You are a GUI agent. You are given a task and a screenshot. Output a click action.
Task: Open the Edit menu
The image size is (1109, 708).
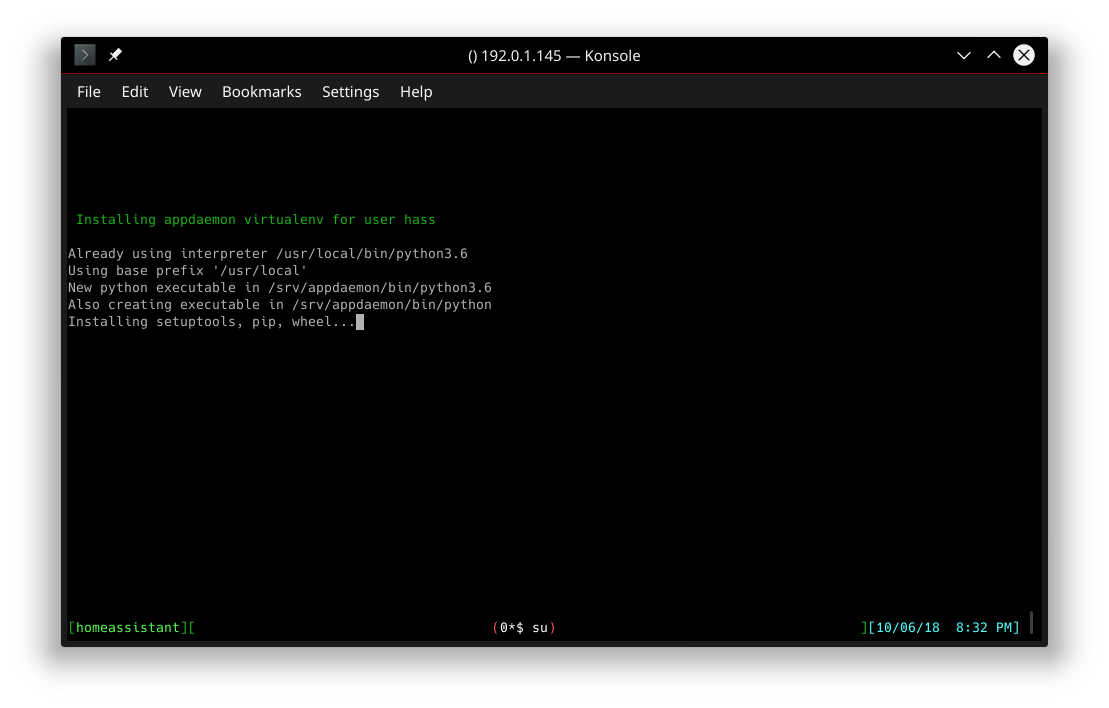tap(134, 92)
